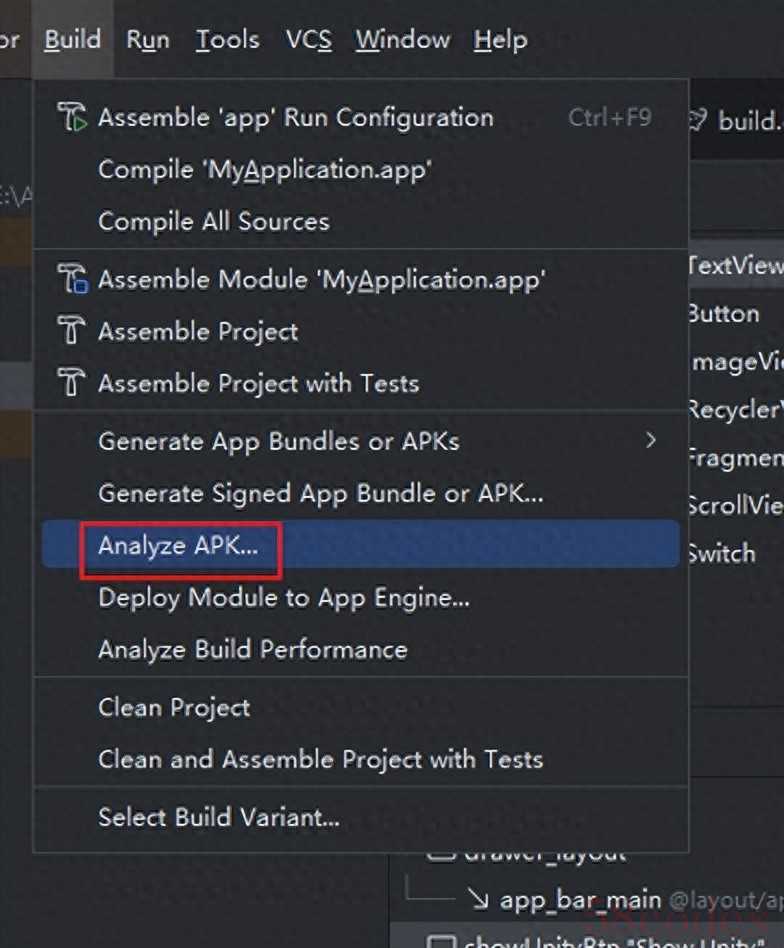The width and height of the screenshot is (784, 948).
Task: Open the VCS menu
Action: pos(308,40)
